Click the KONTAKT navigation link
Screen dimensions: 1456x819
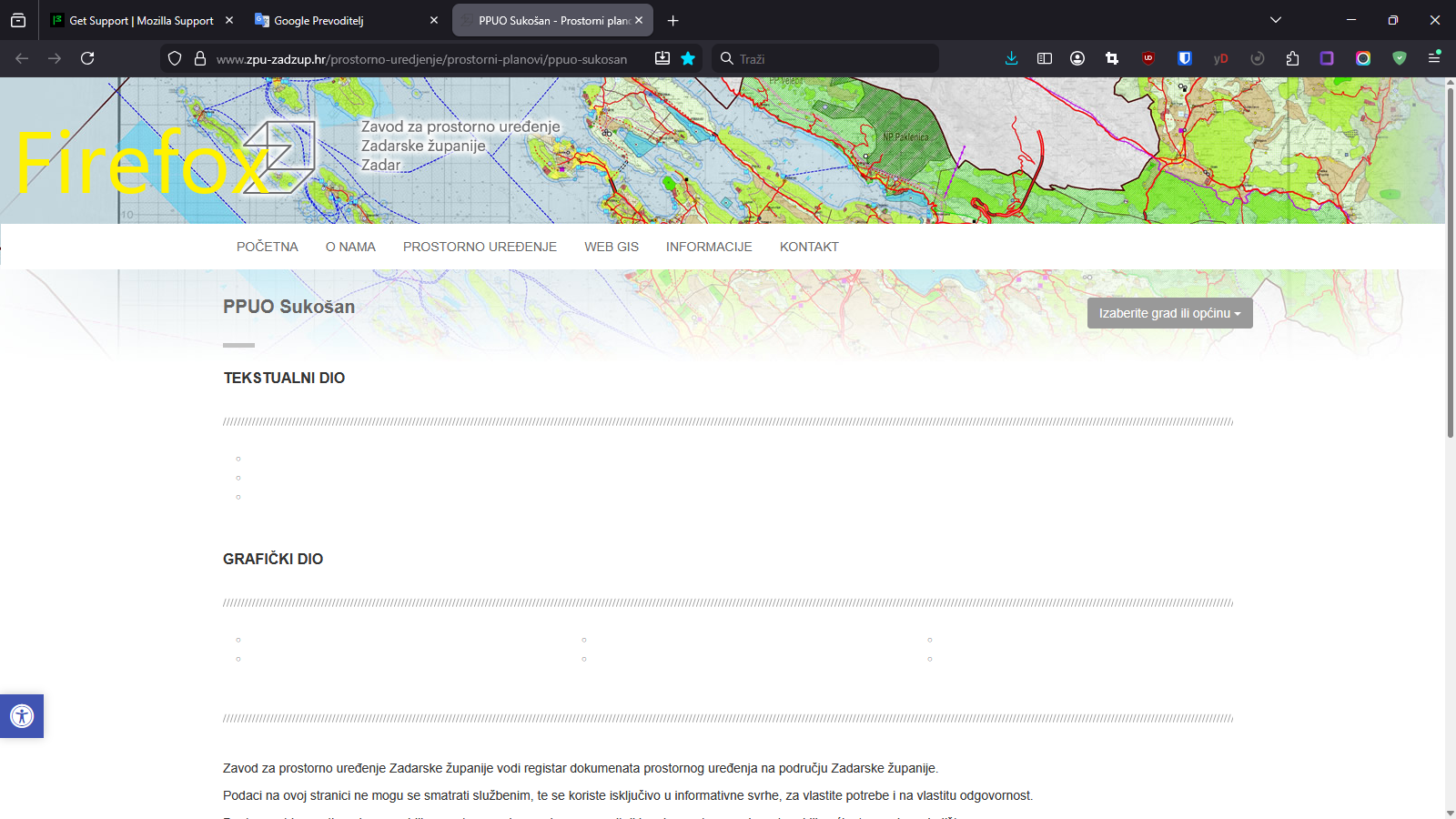click(x=809, y=247)
